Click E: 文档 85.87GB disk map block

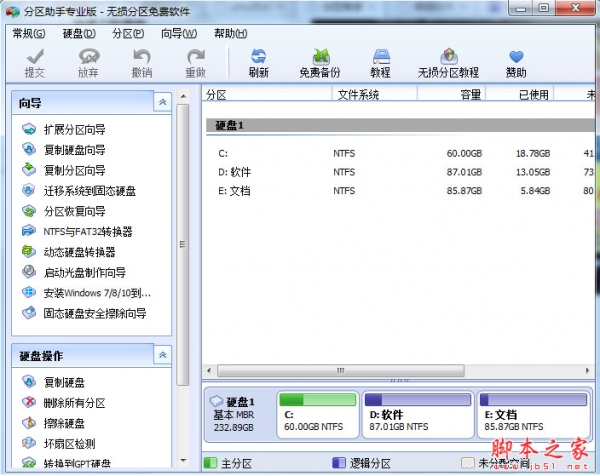(533, 415)
